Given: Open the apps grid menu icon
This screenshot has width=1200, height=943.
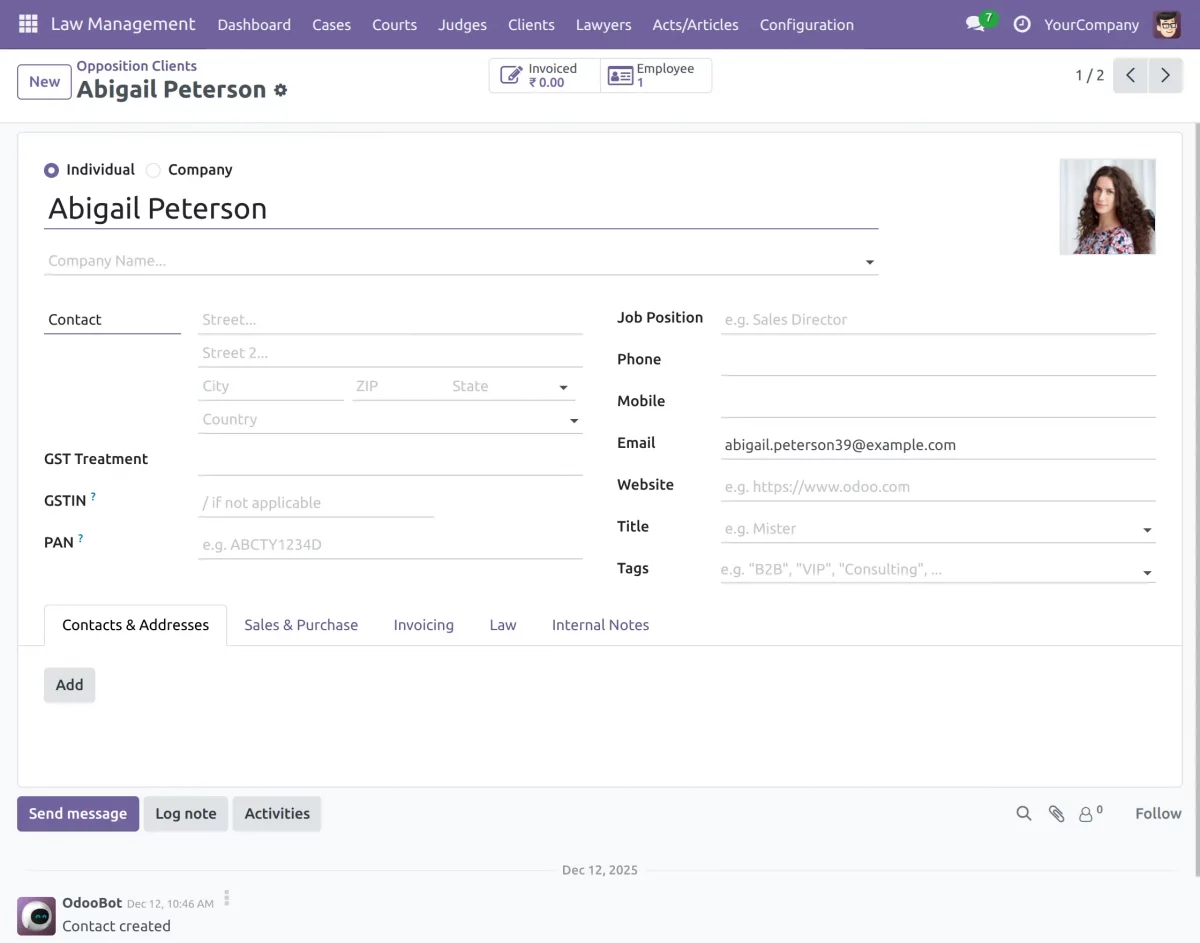Looking at the screenshot, I should click(x=28, y=22).
